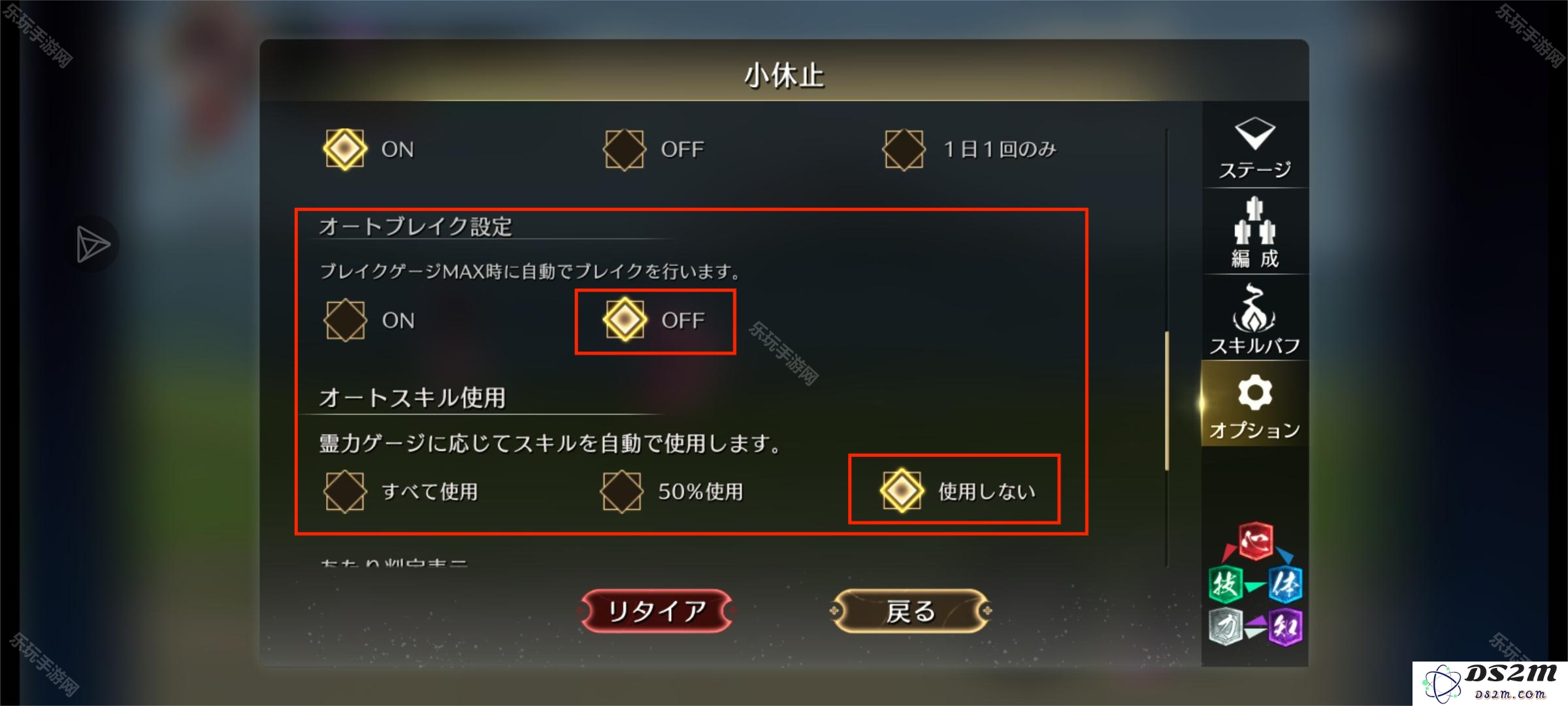The width and height of the screenshot is (1568, 706).
Task: Tap the grey 力 attribute icon
Action: click(1225, 626)
